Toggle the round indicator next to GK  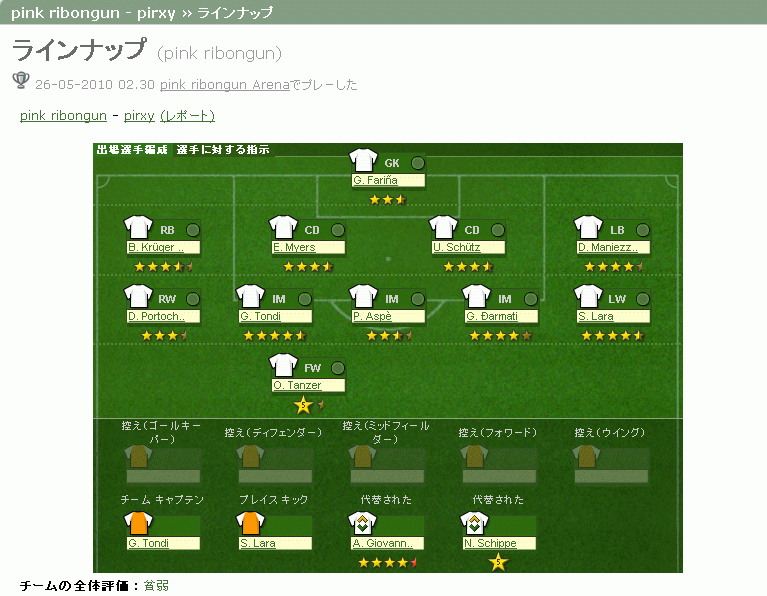[417, 163]
